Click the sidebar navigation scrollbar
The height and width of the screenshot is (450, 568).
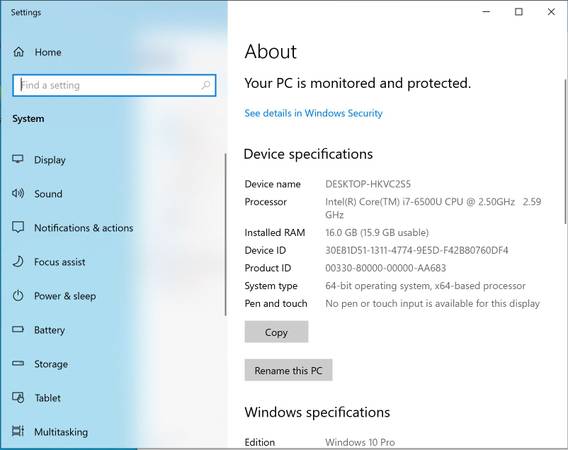(225, 234)
